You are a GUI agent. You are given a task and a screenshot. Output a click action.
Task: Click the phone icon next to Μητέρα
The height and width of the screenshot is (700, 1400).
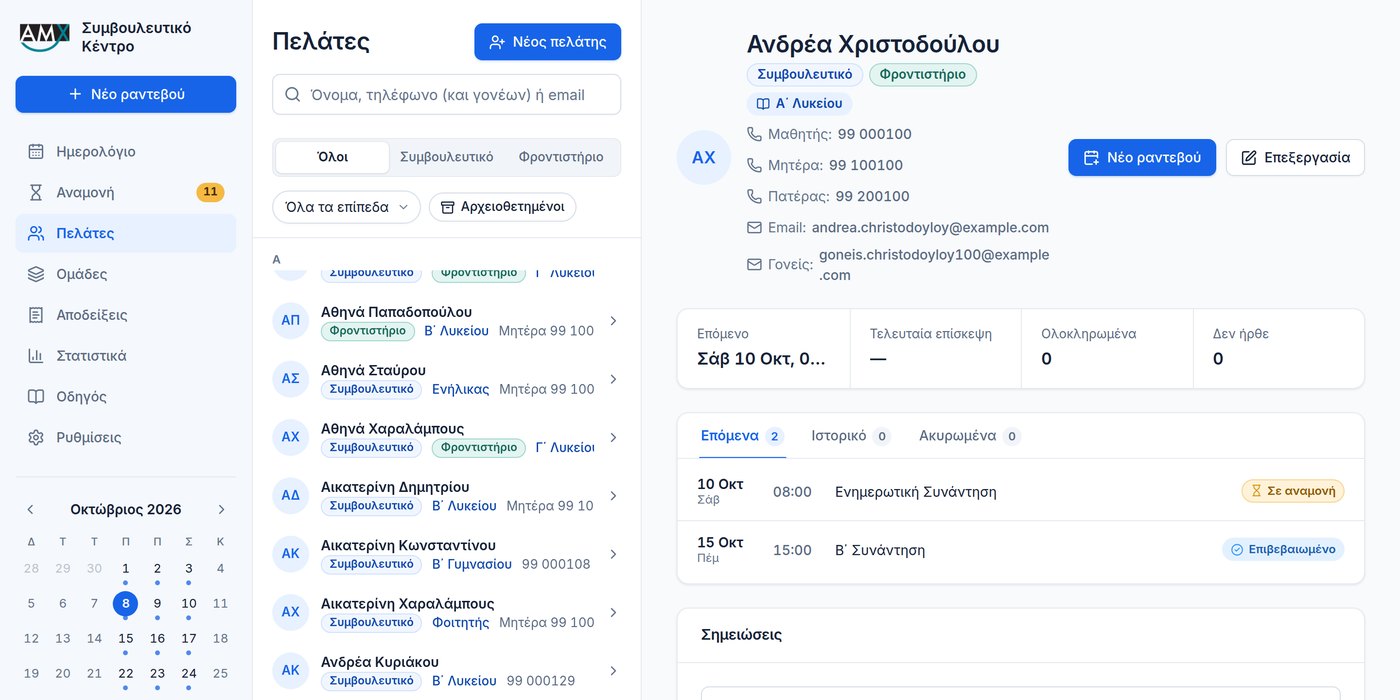click(x=755, y=165)
